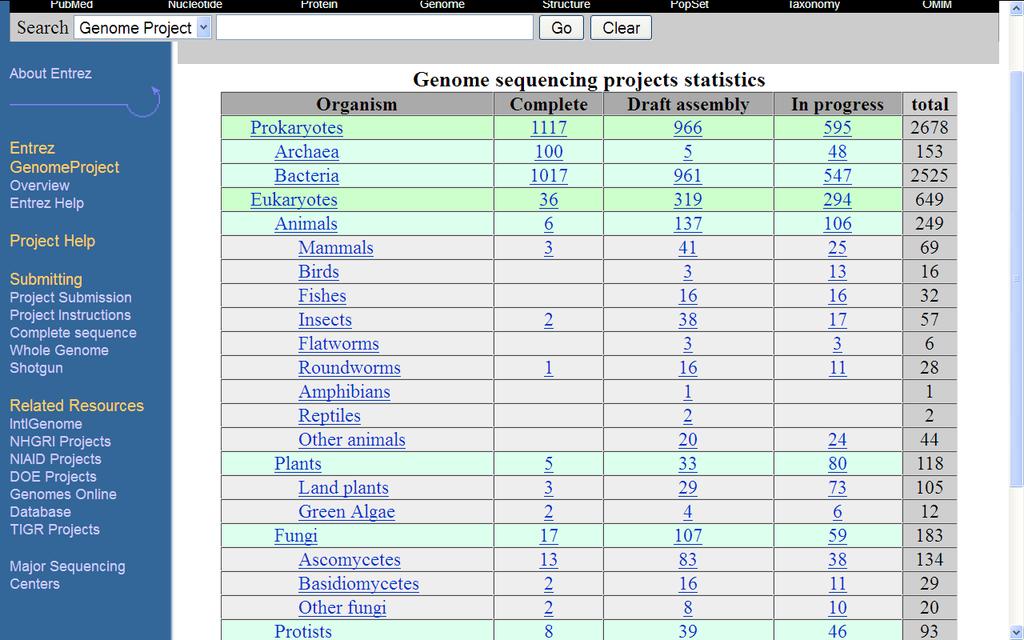
Task: Open the OMIM tab in top navigation
Action: [x=937, y=5]
